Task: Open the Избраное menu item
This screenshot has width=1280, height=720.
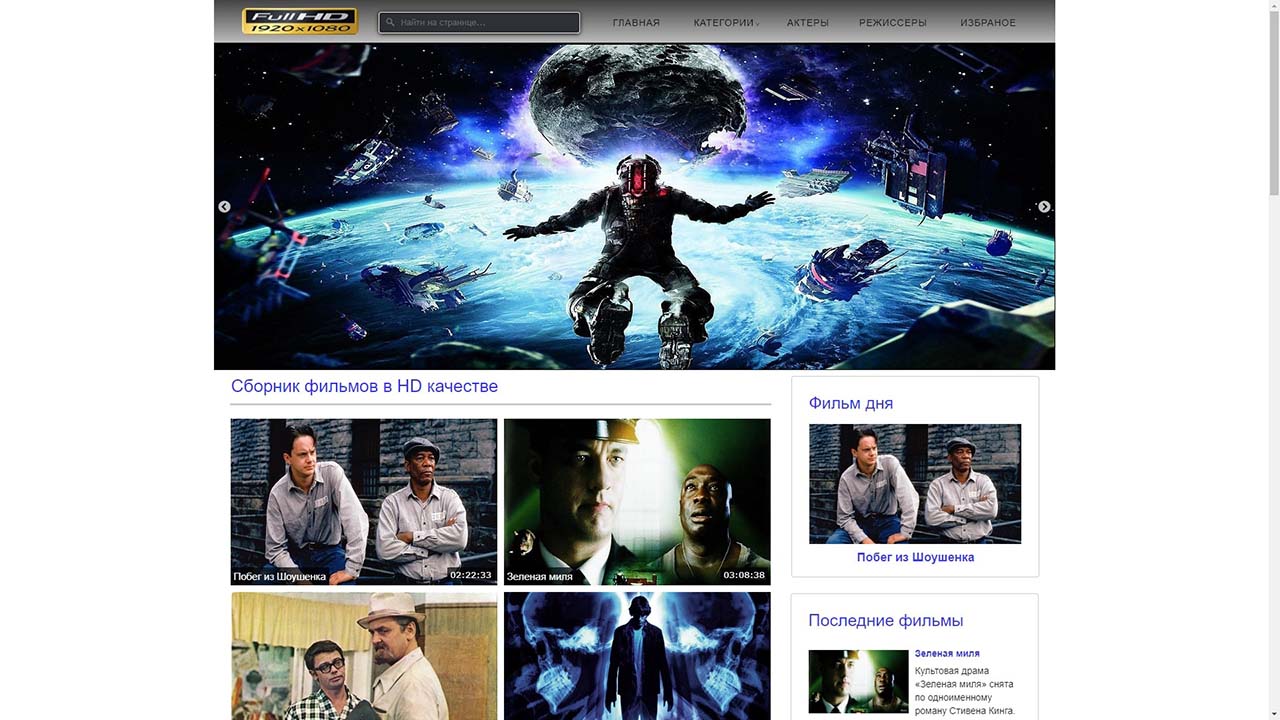Action: tap(988, 23)
